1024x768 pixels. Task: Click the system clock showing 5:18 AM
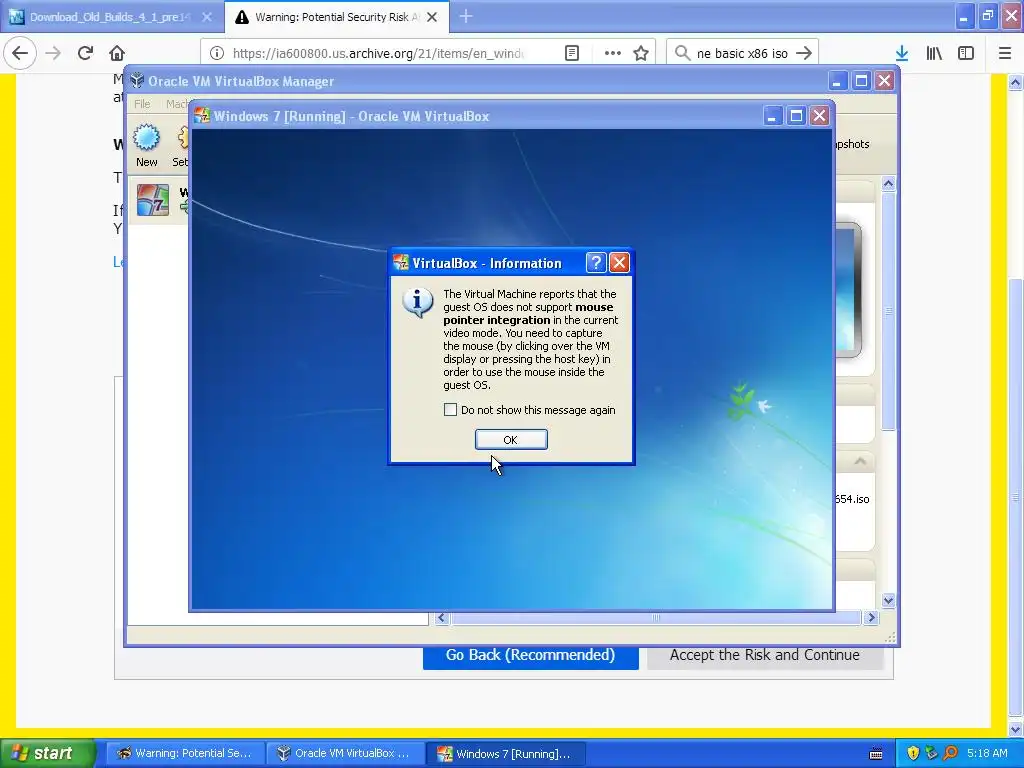point(987,753)
